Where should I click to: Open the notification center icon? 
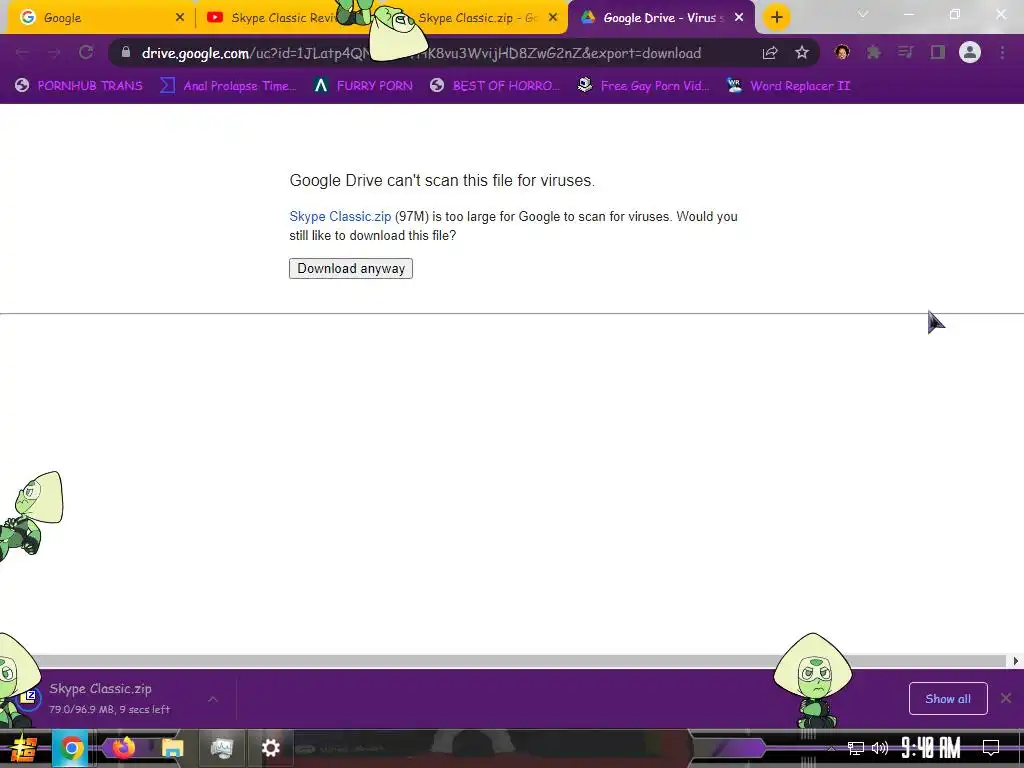click(x=991, y=748)
